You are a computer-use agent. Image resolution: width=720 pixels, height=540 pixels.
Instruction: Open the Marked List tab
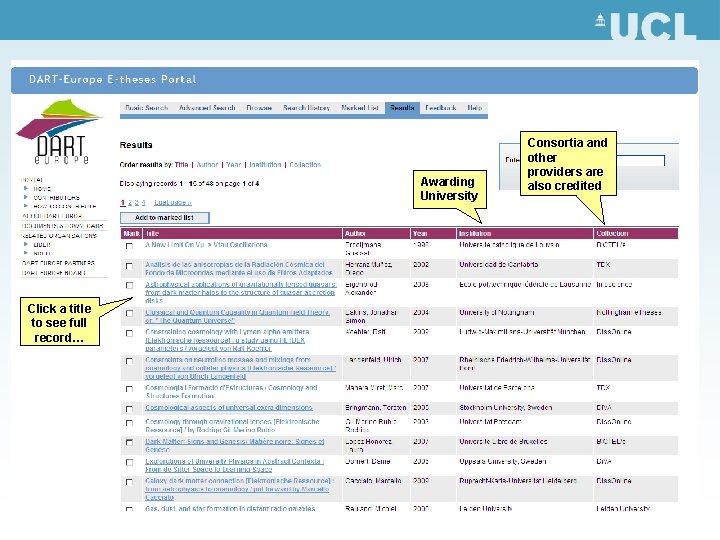[360, 108]
